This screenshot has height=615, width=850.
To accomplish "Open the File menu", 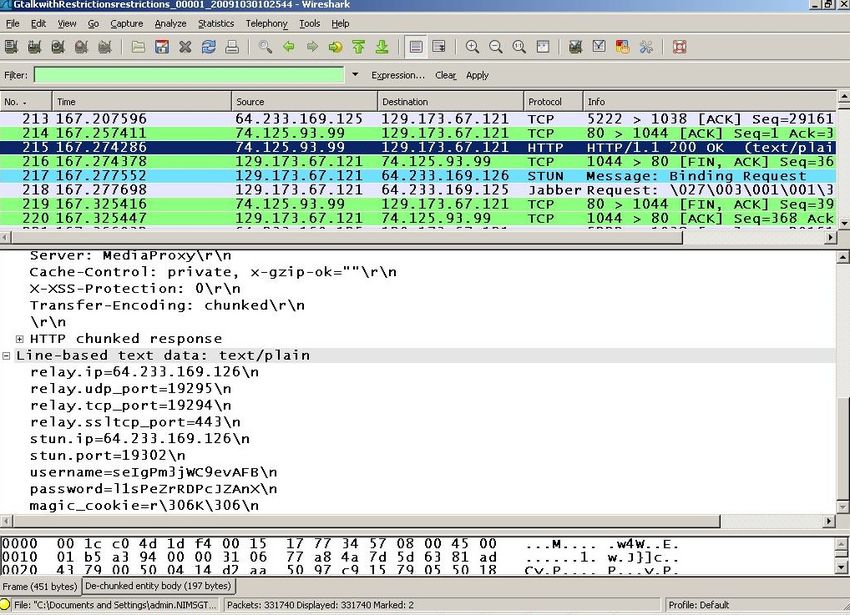I will tap(12, 23).
